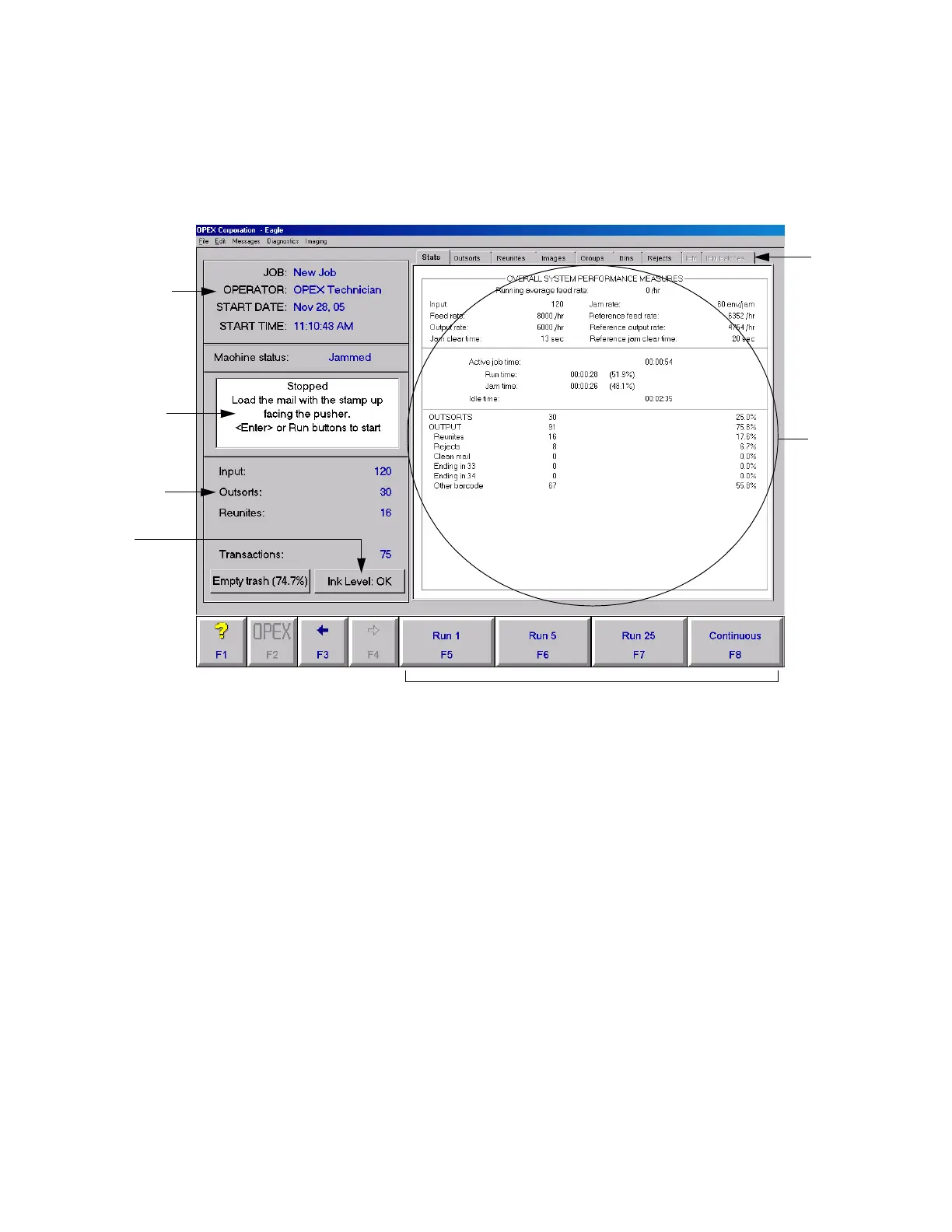The width and height of the screenshot is (952, 1232).
Task: Click Active job time '00:00:54'
Action: 659,362
